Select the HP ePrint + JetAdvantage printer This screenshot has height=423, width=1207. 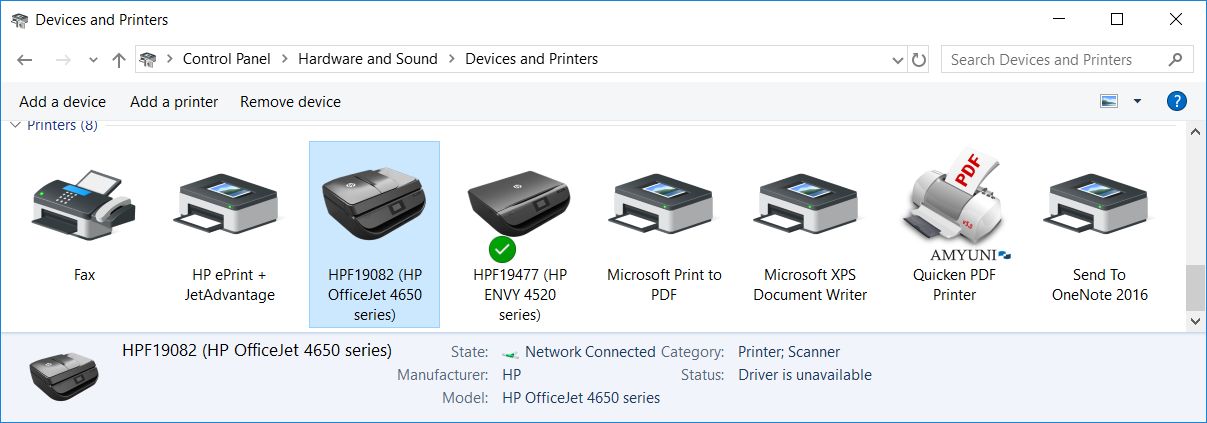coord(229,205)
